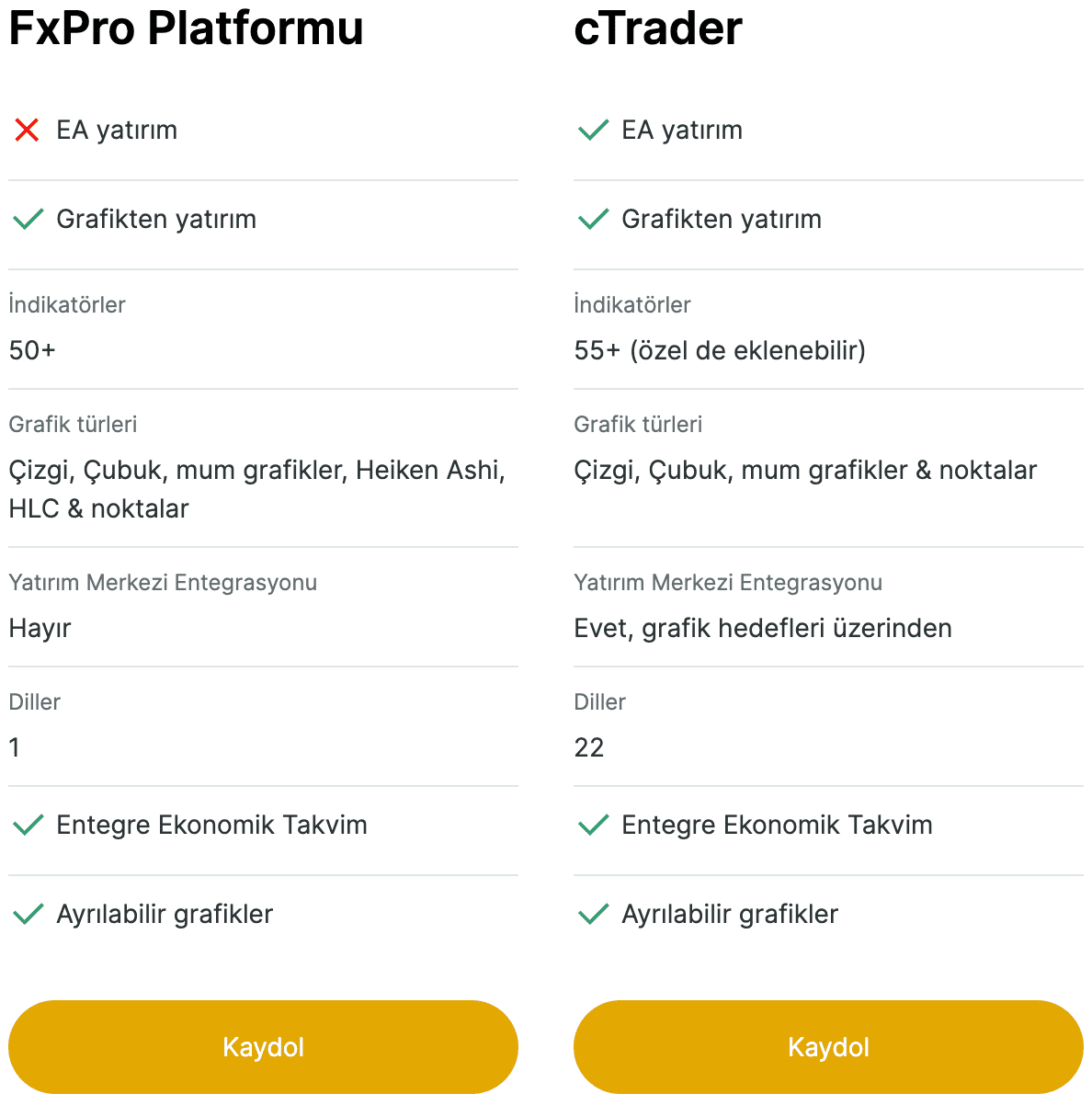Image resolution: width=1092 pixels, height=1105 pixels.
Task: Click FxPro Grafikten yatırım checkmark icon
Action: click(x=28, y=219)
